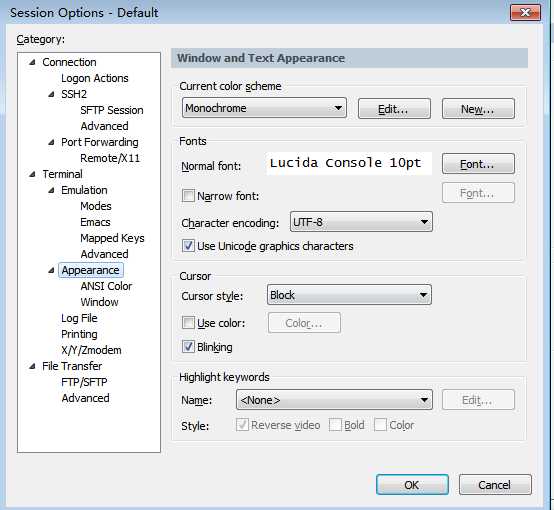
Task: Select X/Y/Zmodem tree item
Action: (91, 350)
